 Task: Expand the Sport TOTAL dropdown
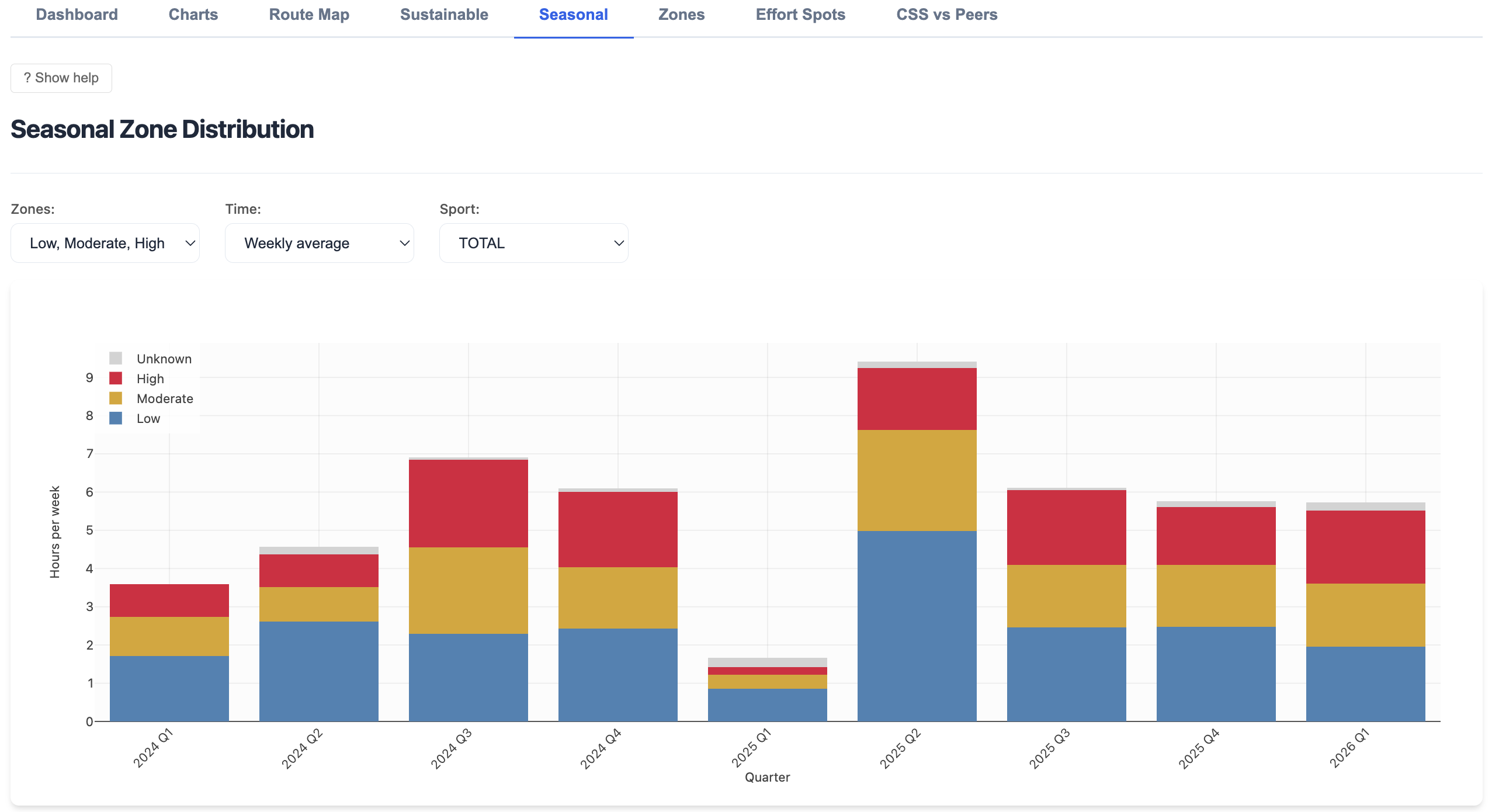pos(534,243)
